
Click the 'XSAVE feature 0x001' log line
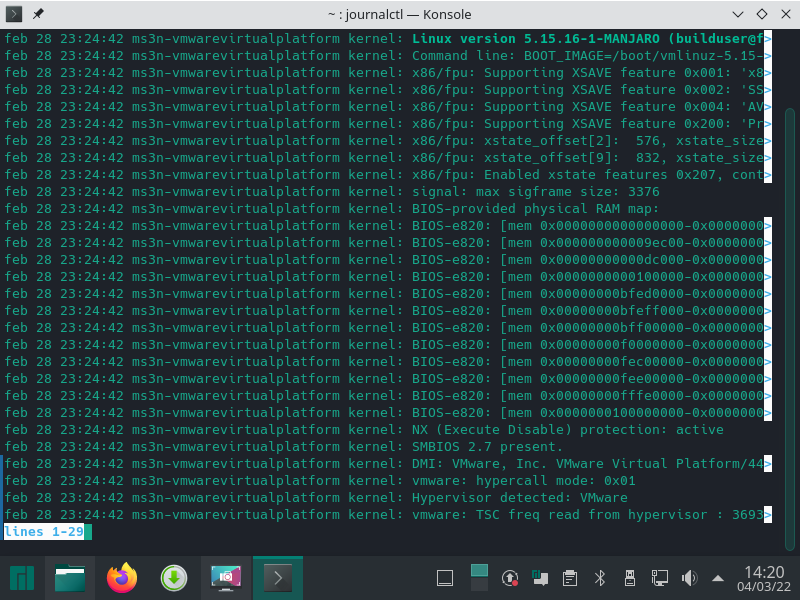[388, 73]
